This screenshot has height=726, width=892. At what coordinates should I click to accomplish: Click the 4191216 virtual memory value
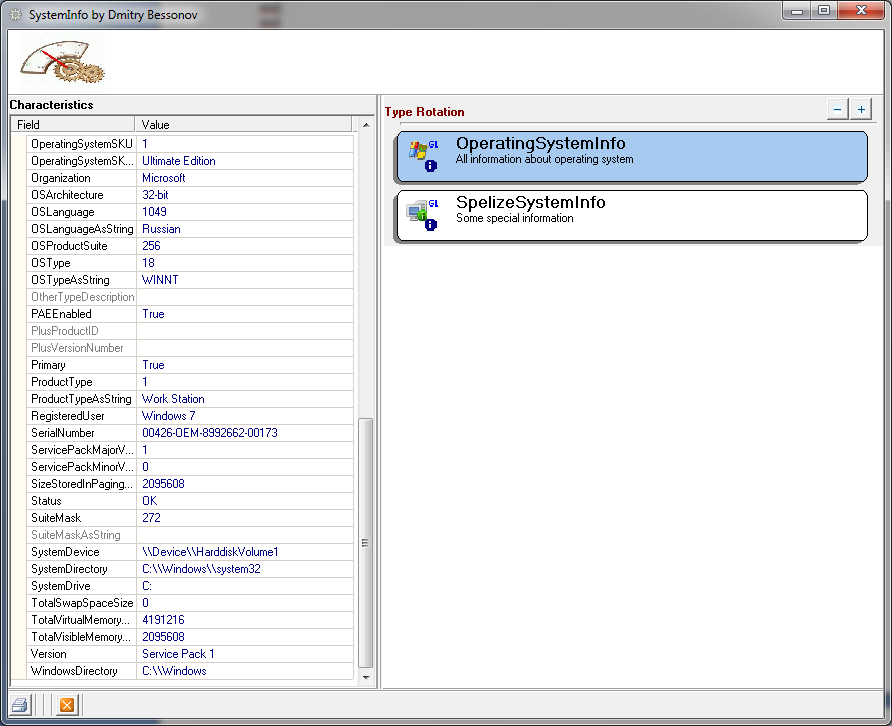tap(163, 620)
